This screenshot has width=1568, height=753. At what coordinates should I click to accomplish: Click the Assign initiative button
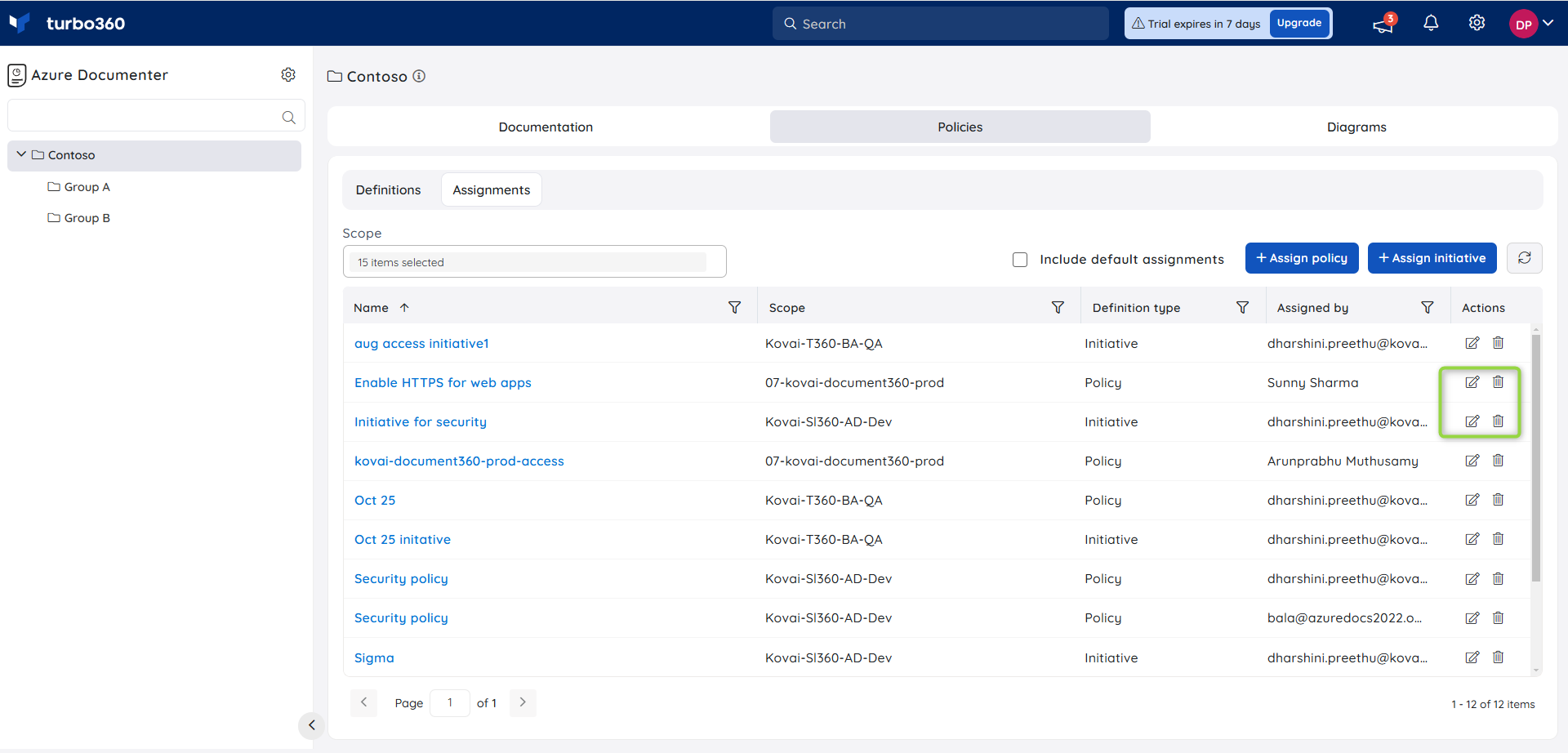coord(1432,258)
